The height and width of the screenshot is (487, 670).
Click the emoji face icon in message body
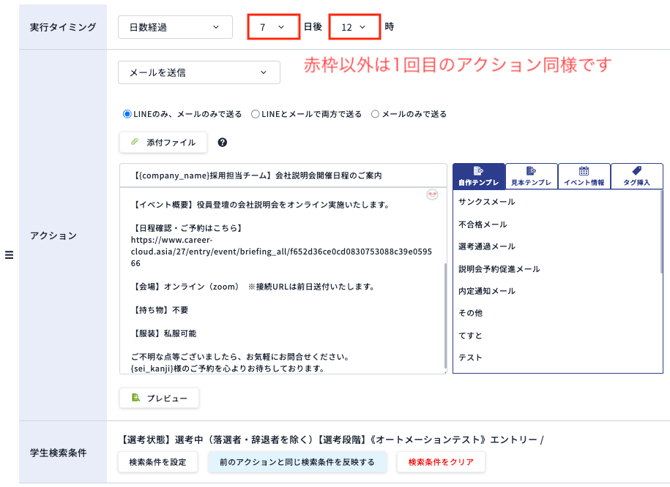432,195
